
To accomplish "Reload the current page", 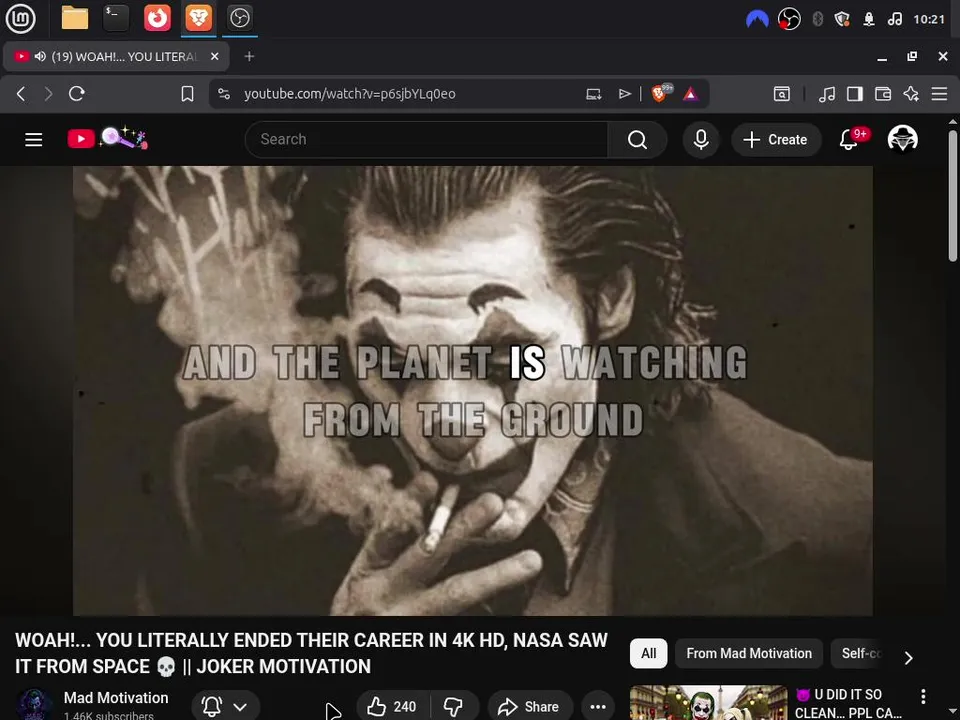I will coord(77,94).
